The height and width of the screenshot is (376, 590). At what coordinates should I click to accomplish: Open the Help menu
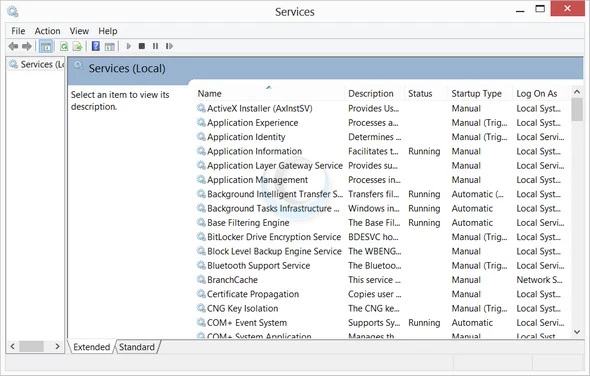pos(108,31)
